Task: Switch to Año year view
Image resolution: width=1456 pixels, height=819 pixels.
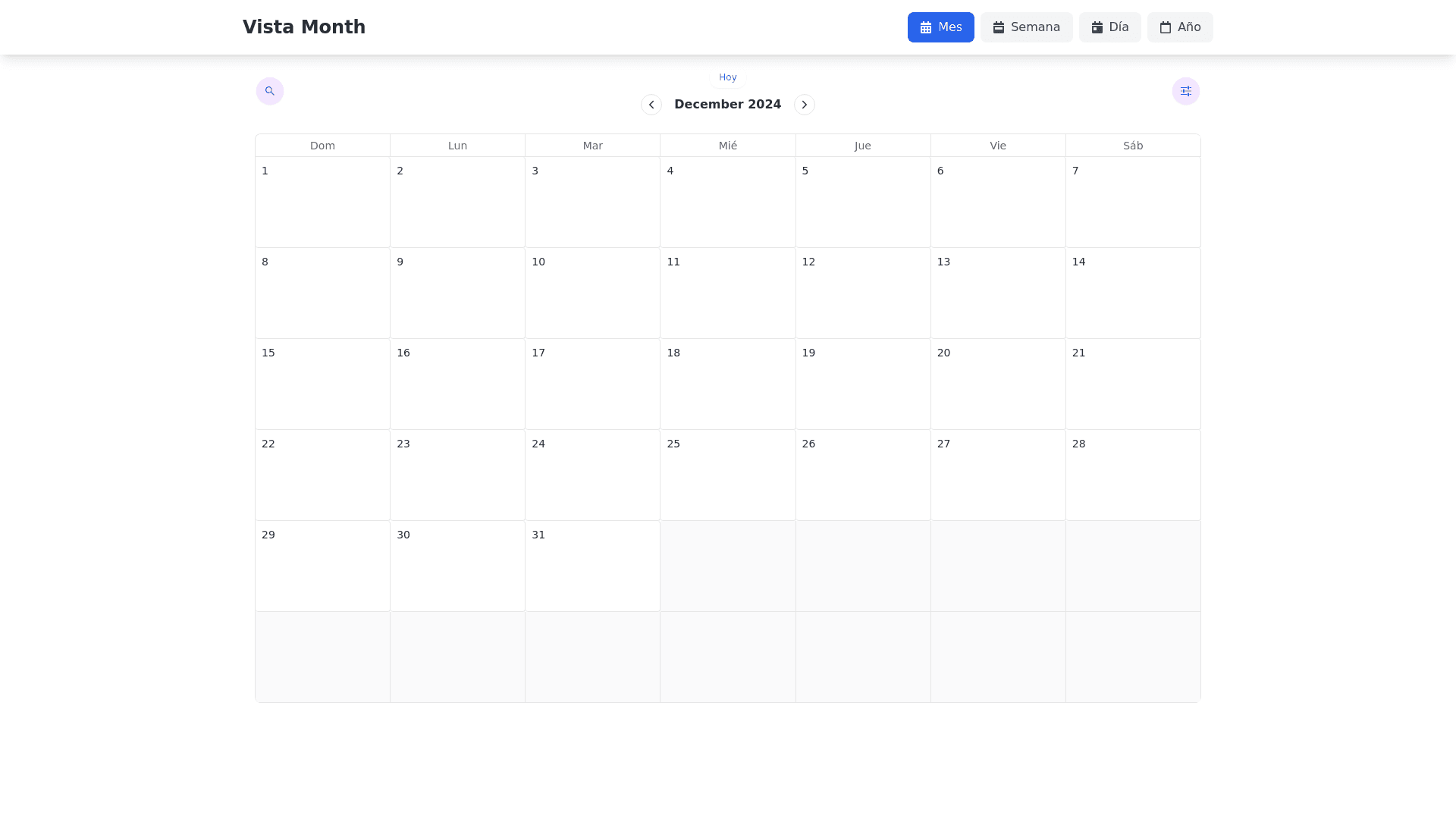Action: pyautogui.click(x=1179, y=27)
